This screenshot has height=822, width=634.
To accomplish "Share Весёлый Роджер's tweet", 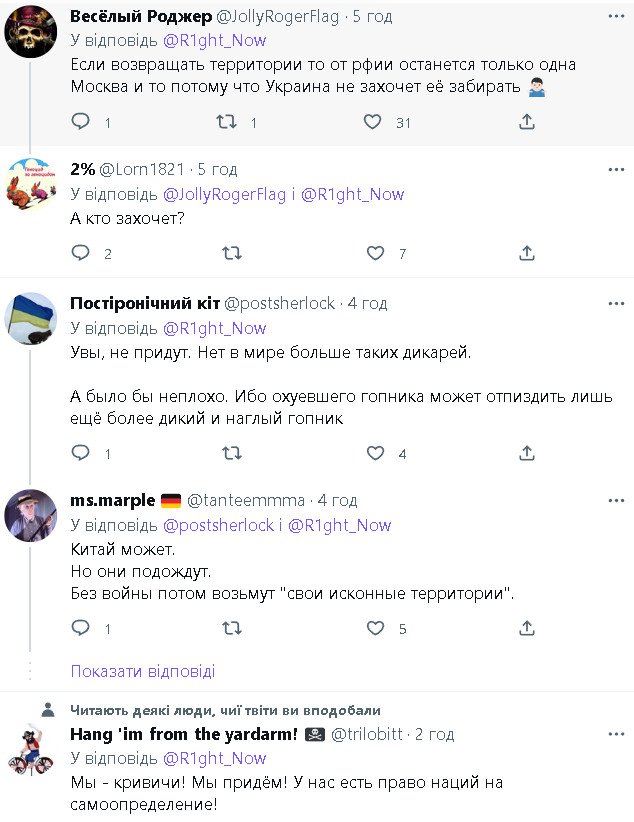I will coord(527,122).
